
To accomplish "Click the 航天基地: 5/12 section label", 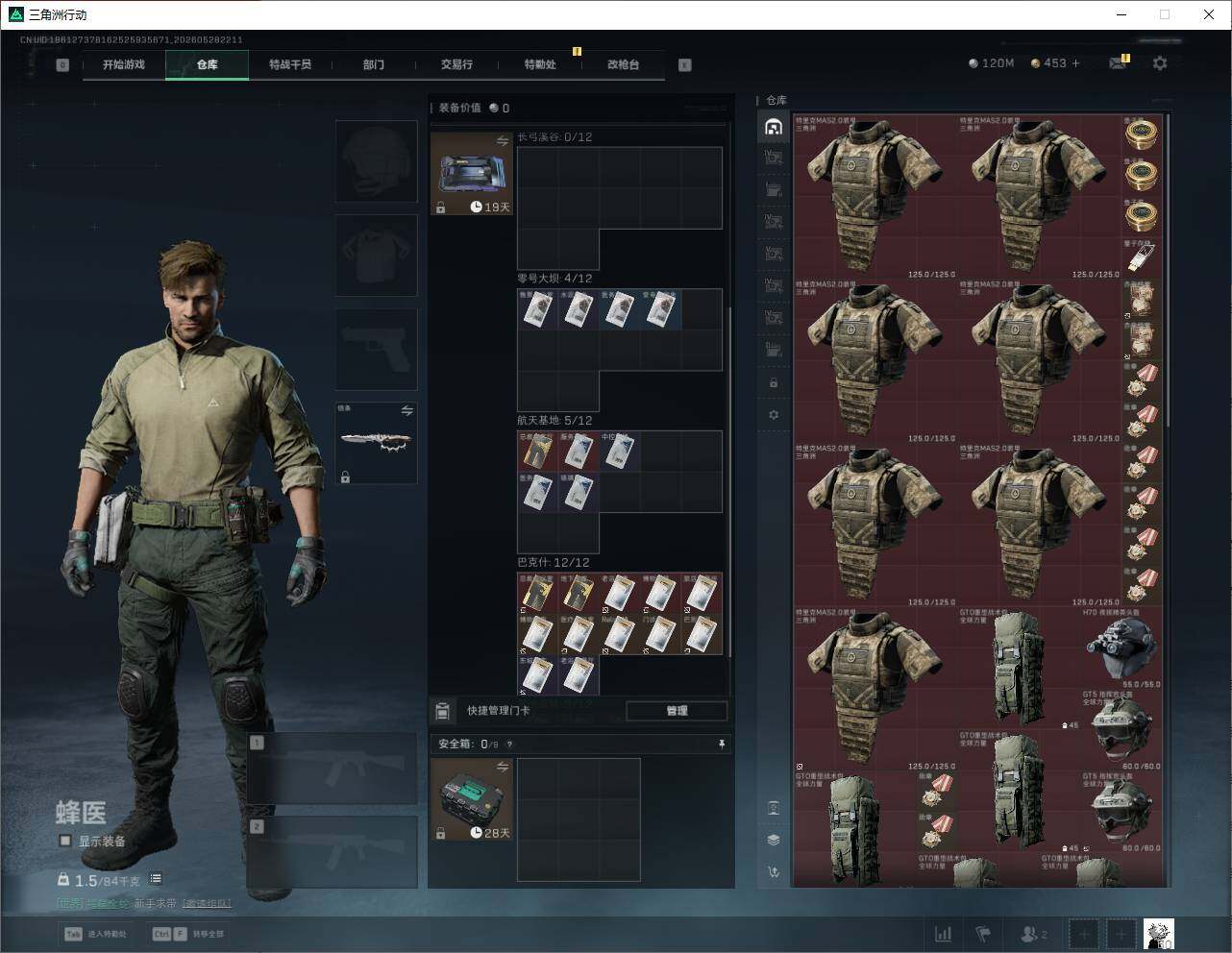I will pos(554,421).
